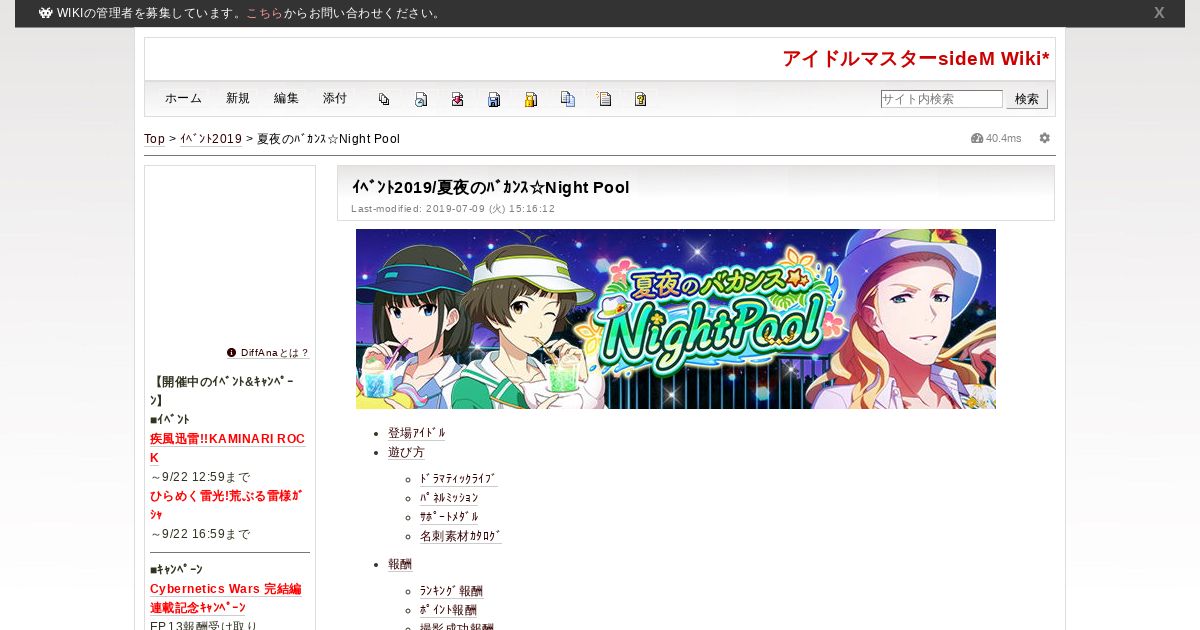This screenshot has height=630, width=1200.
Task: Open the アイドルマスターsideM Wiki* title link
Action: tap(916, 59)
